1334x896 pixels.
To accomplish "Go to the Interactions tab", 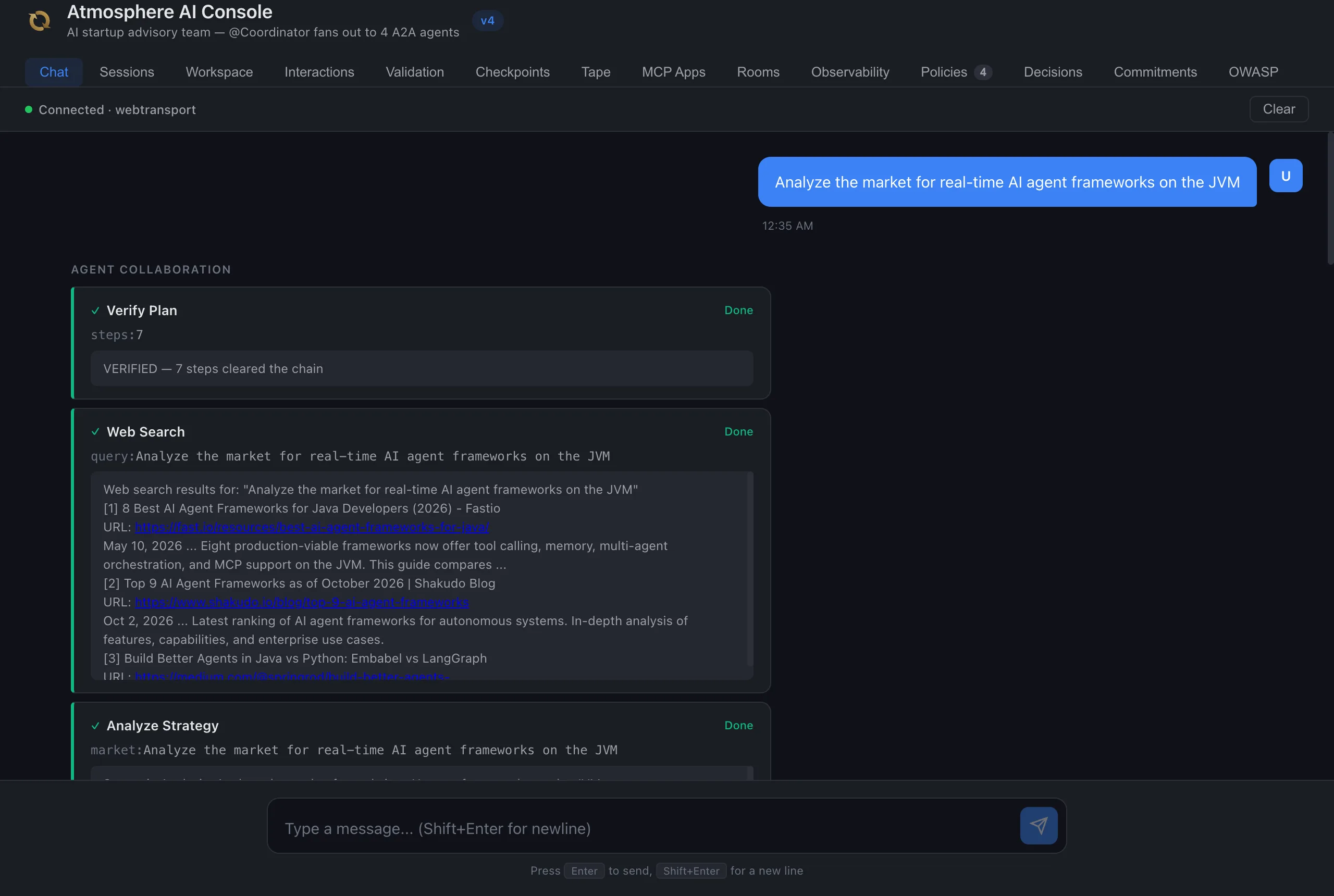I will point(319,72).
